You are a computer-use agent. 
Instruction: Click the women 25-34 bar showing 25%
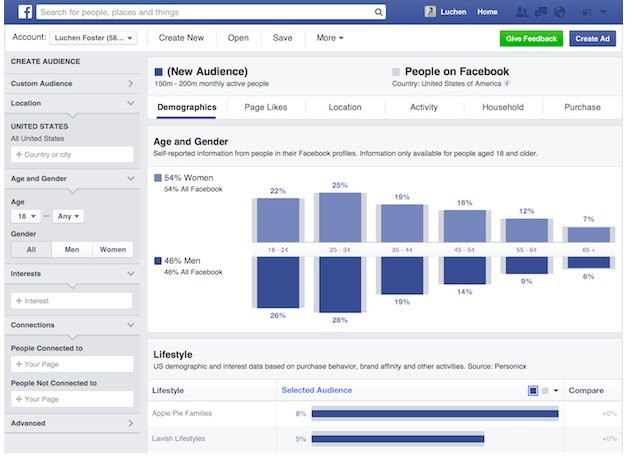(340, 218)
